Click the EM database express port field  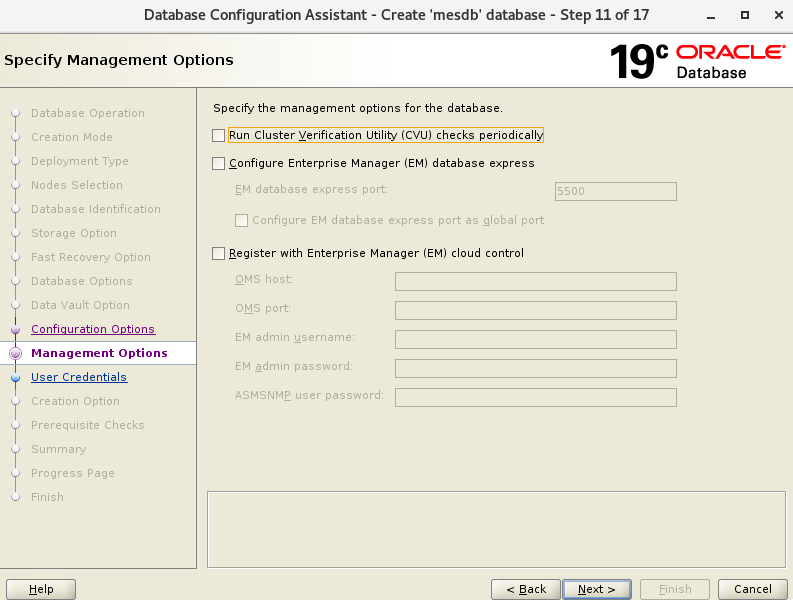615,192
